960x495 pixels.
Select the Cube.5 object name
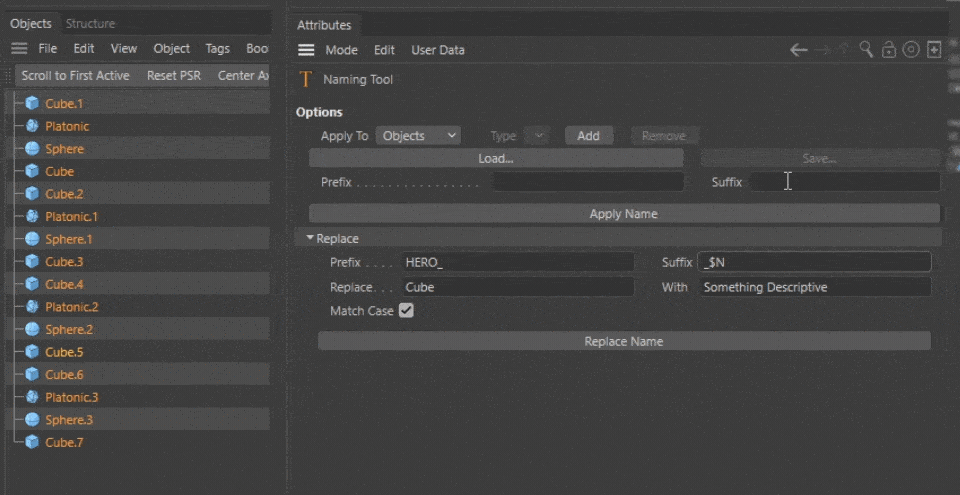point(64,352)
